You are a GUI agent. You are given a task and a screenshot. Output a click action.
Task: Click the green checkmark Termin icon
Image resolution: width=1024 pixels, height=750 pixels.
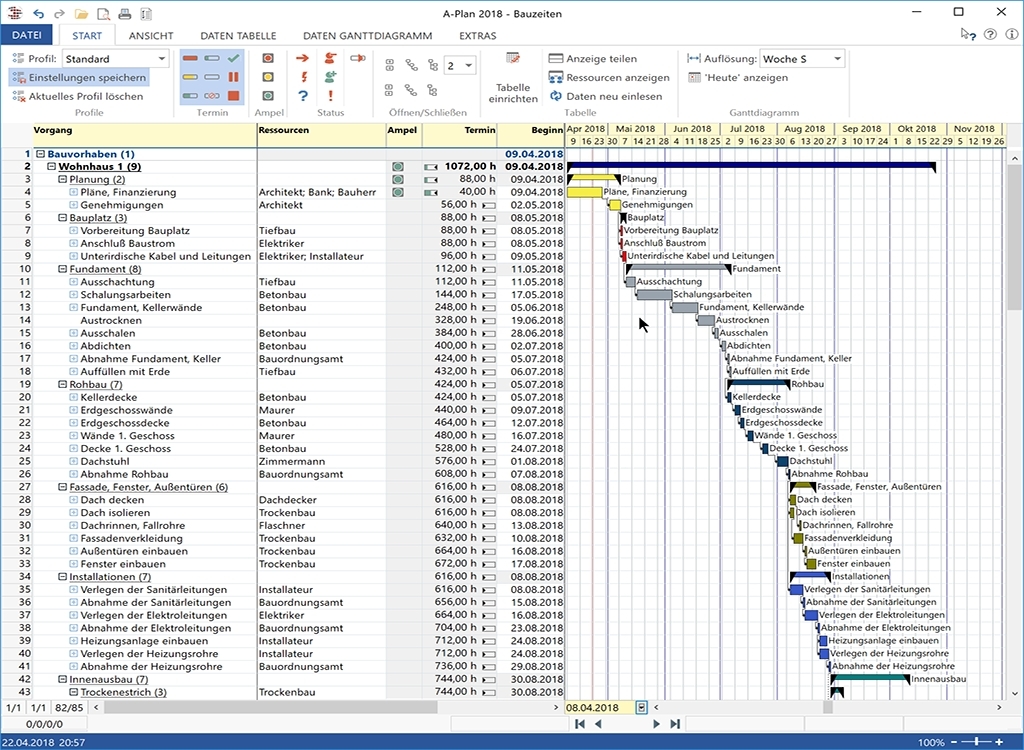[233, 59]
